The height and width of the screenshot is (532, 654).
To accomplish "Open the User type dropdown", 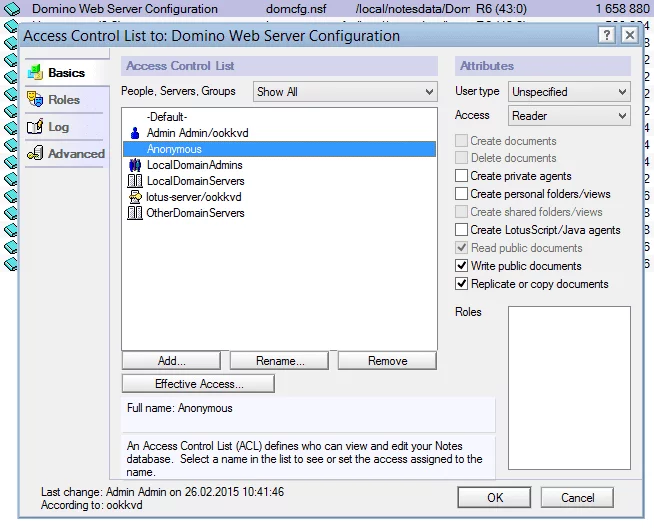I will point(569,92).
